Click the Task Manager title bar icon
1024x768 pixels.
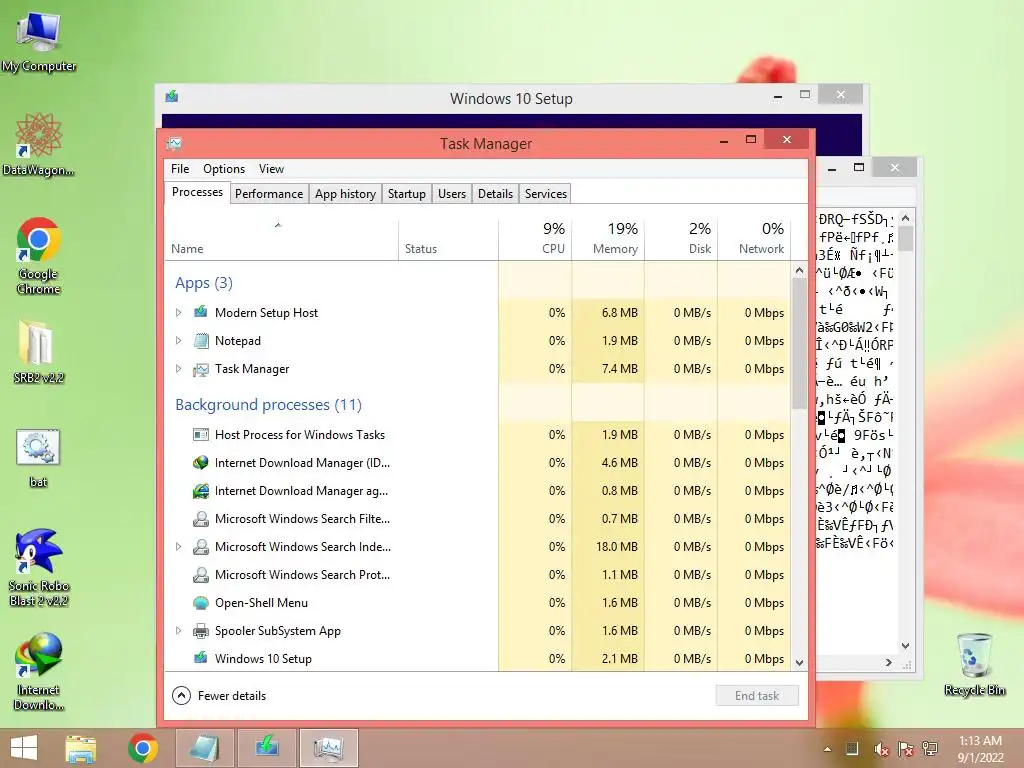point(174,144)
